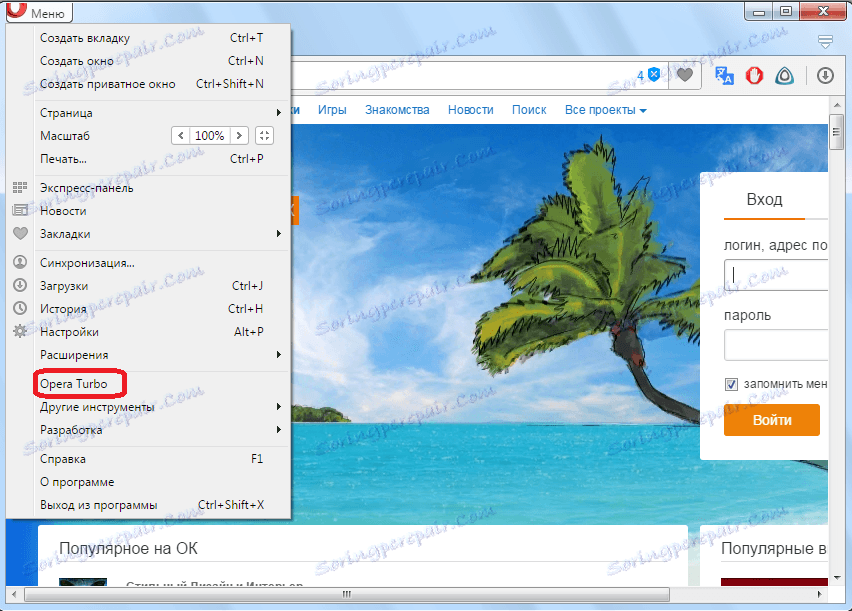Image resolution: width=852 pixels, height=611 pixels.
Task: Uncheck the запомнить меня checkbox
Action: [x=731, y=384]
